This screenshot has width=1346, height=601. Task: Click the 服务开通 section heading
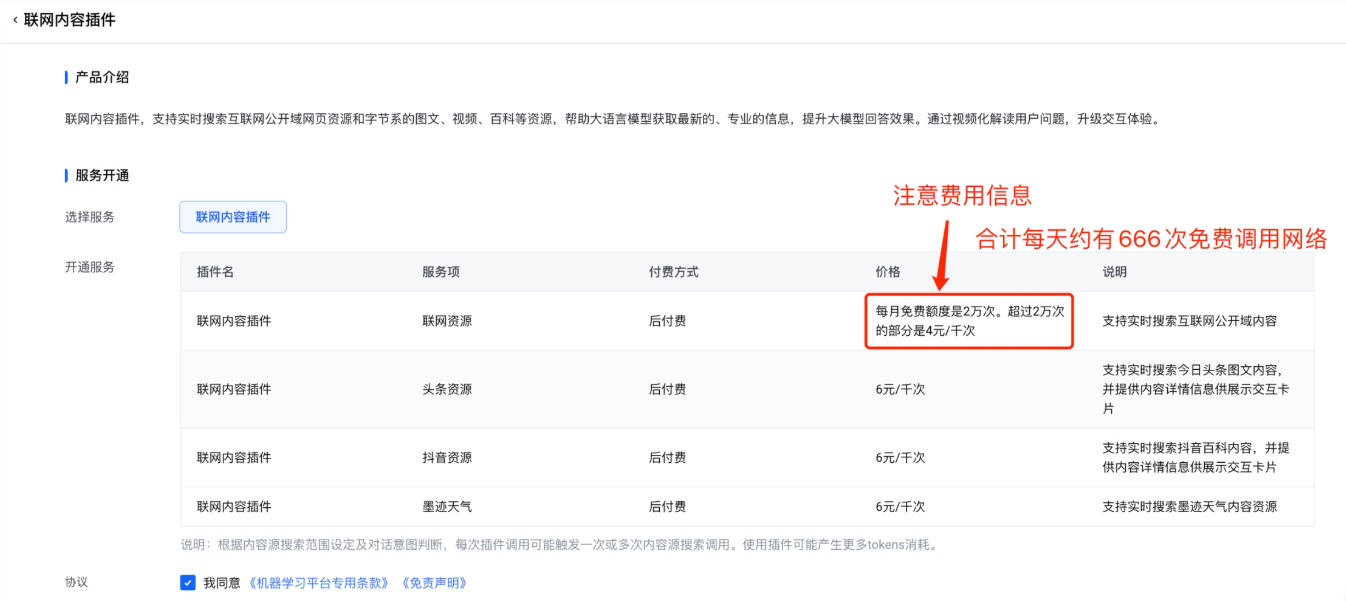tap(102, 175)
